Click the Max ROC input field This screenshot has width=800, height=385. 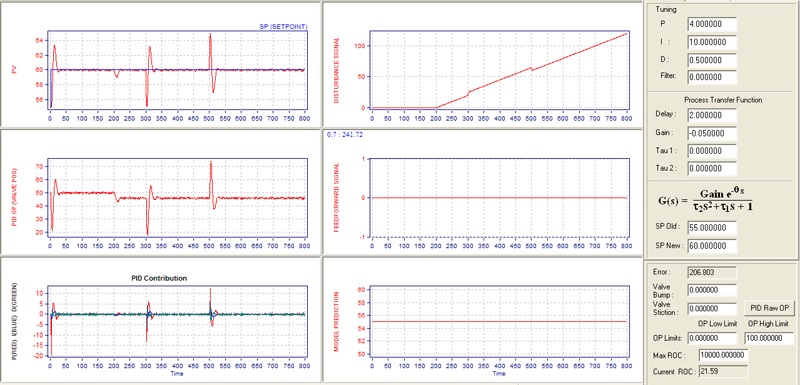click(x=723, y=355)
